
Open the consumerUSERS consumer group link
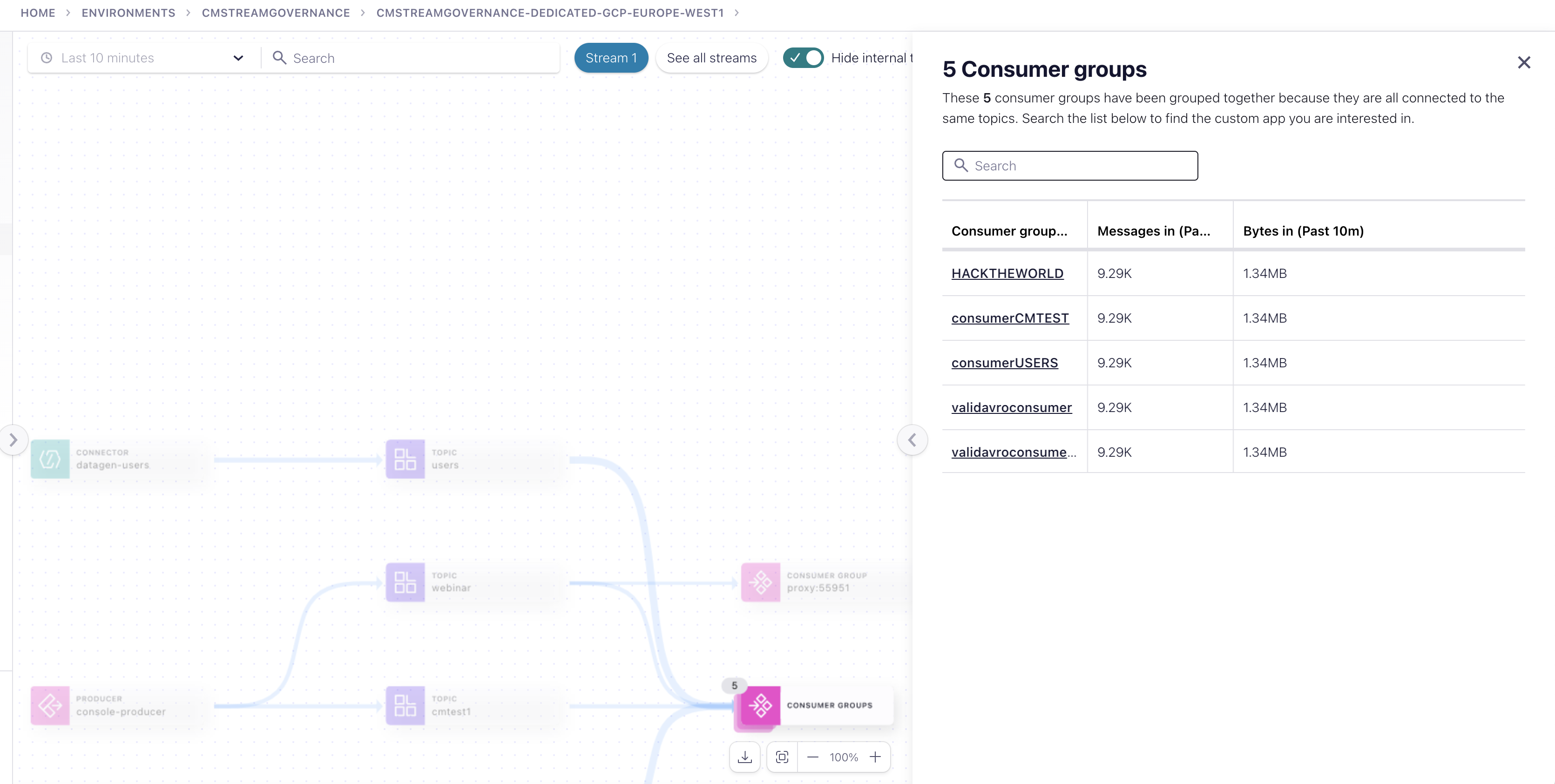(x=1005, y=363)
